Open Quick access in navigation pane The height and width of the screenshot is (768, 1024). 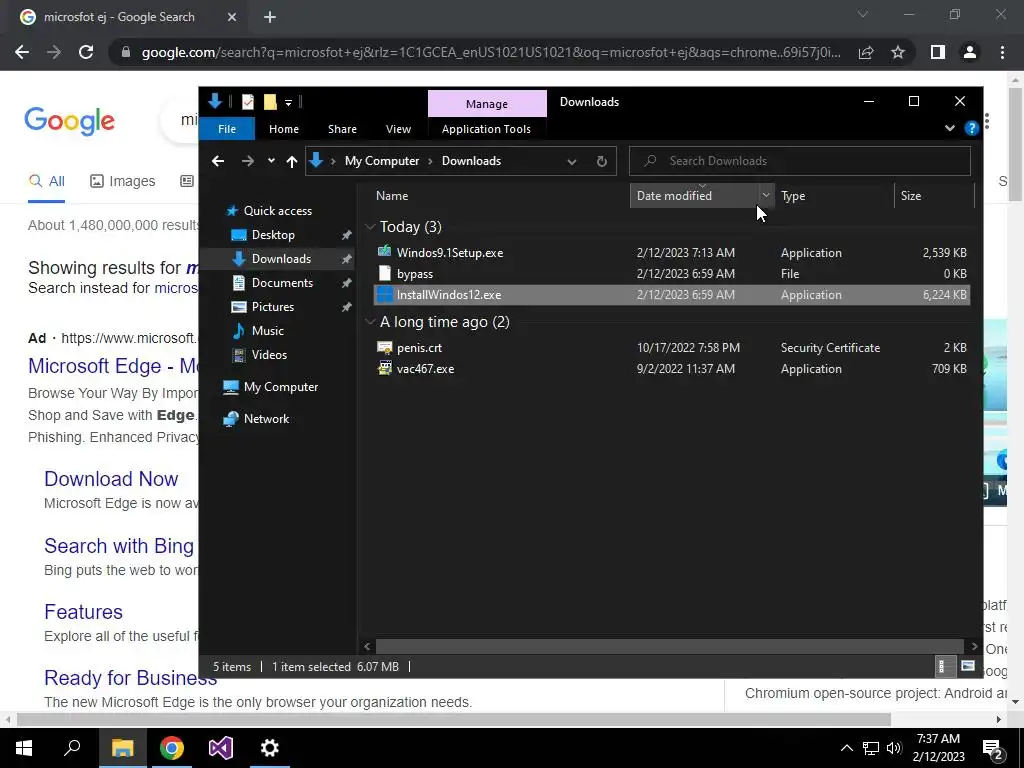click(x=278, y=211)
